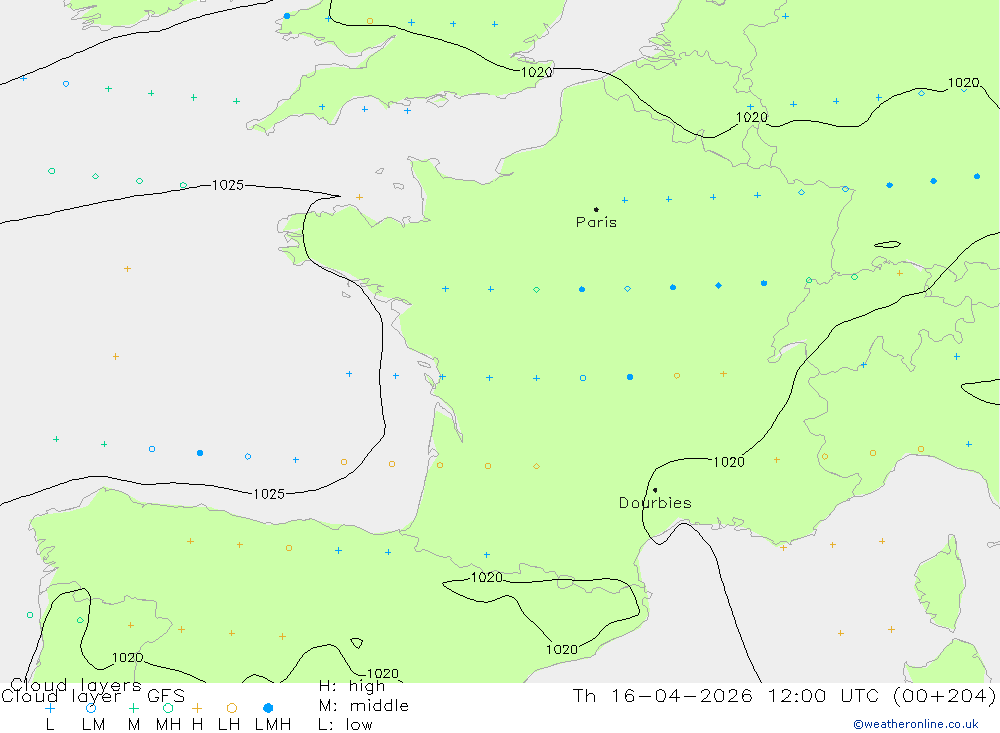Click the orange circle LH legend symbol
This screenshot has width=1000, height=733.
pyautogui.click(x=232, y=708)
